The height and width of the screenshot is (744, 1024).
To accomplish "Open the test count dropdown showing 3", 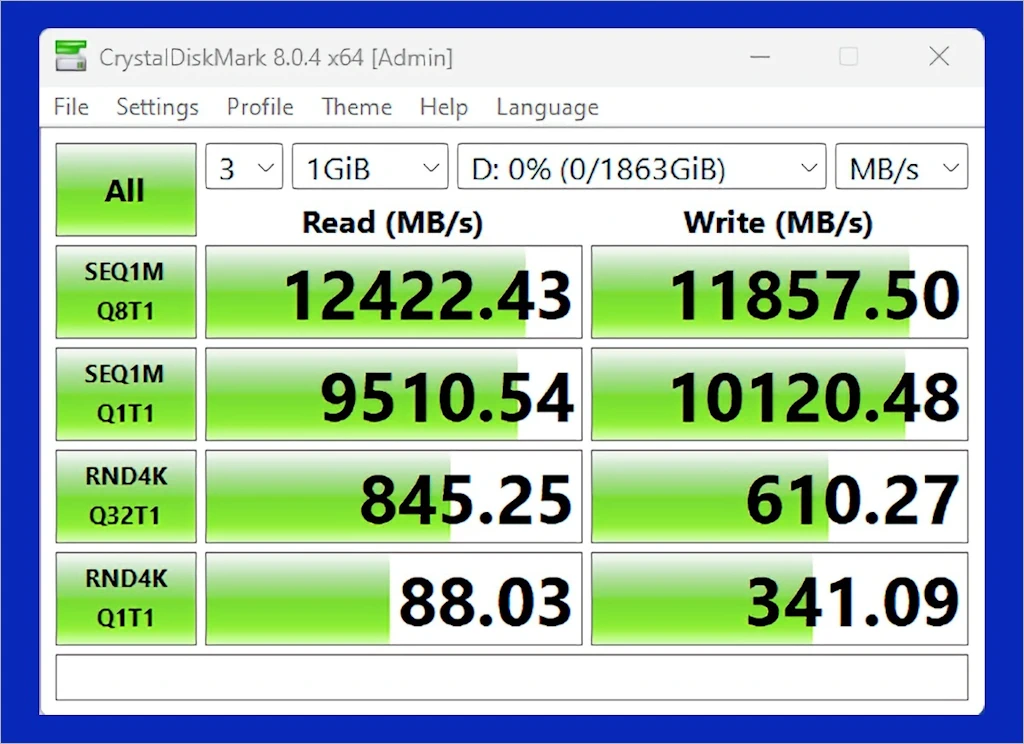I will coord(244,167).
